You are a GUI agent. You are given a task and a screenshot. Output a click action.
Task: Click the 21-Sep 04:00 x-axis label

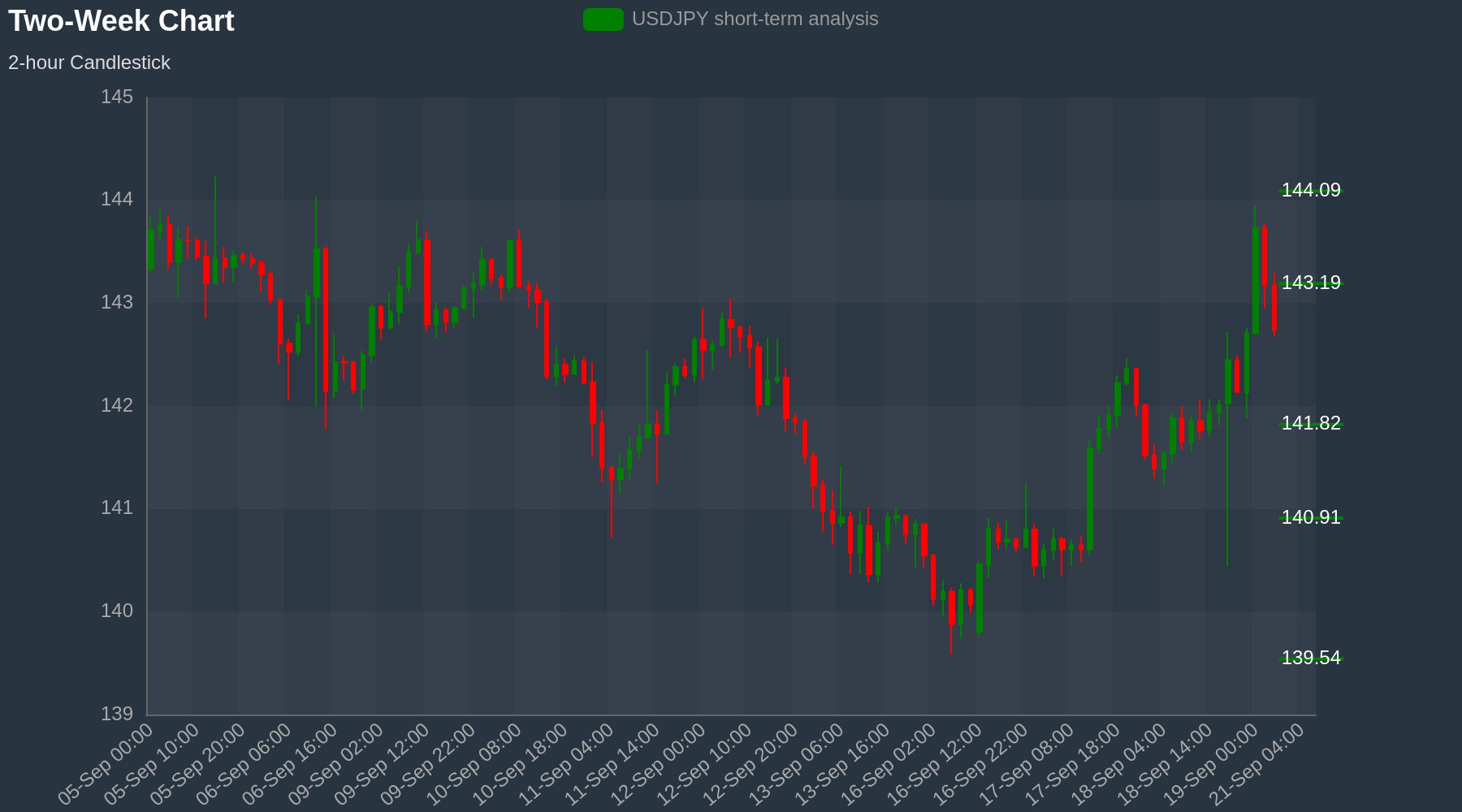1257,764
